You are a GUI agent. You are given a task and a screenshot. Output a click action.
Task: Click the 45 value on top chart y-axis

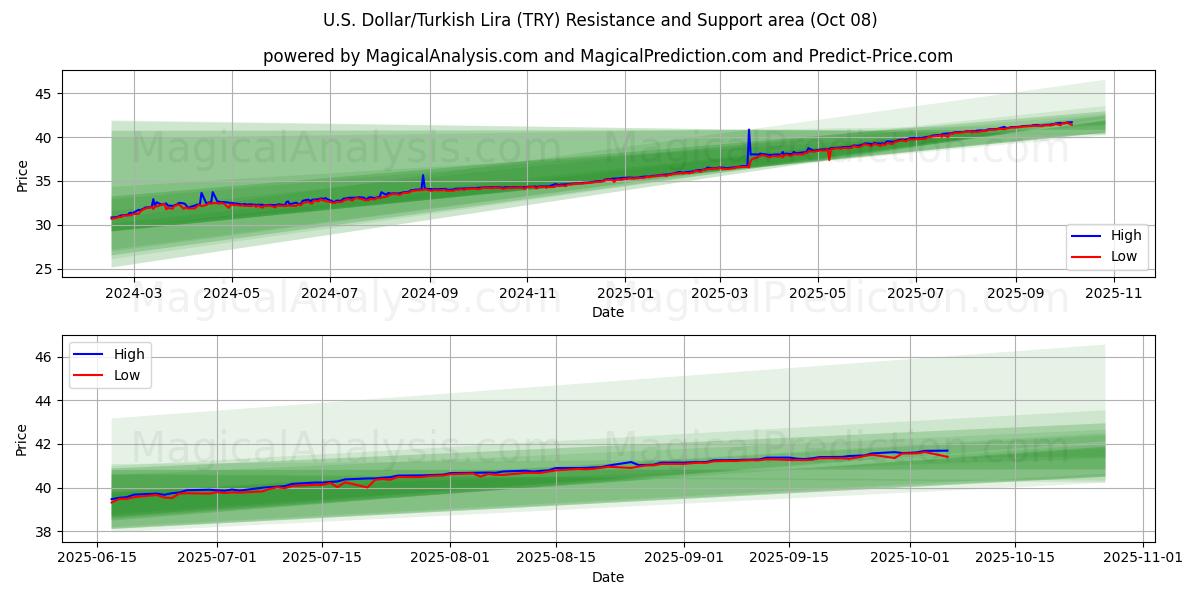[45, 94]
